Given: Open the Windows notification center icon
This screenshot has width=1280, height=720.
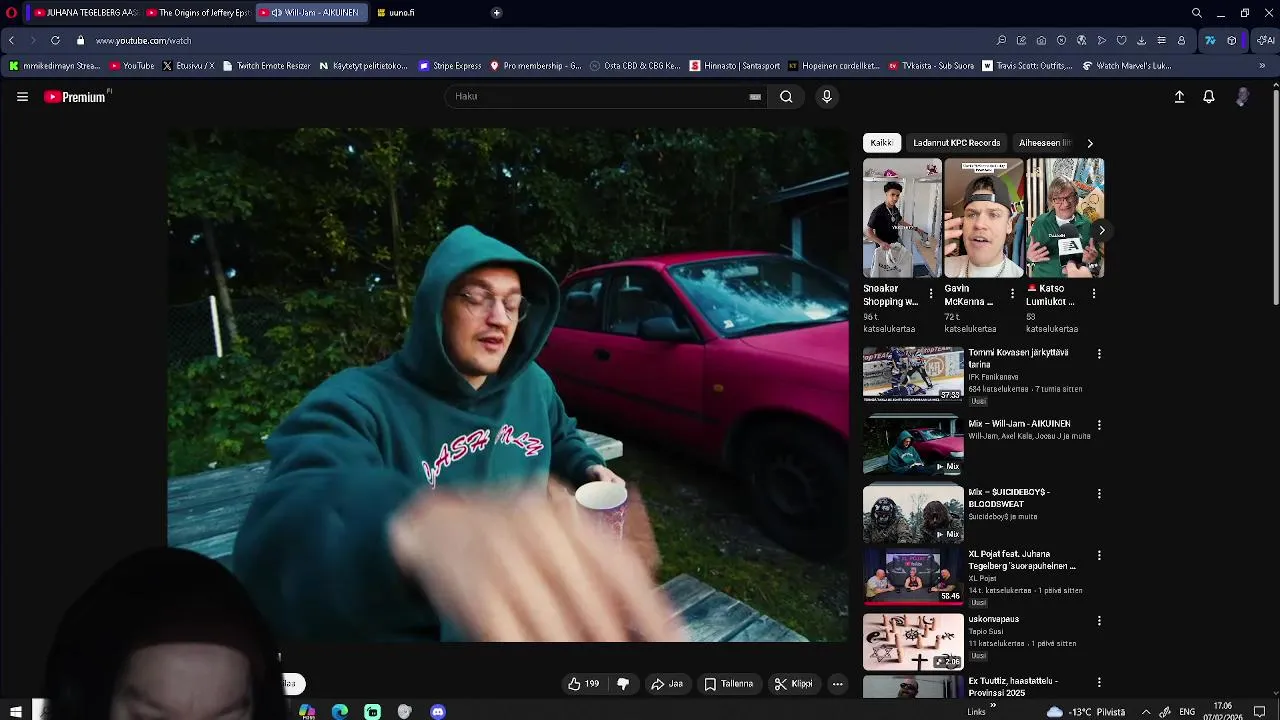Looking at the screenshot, I should [x=1260, y=712].
